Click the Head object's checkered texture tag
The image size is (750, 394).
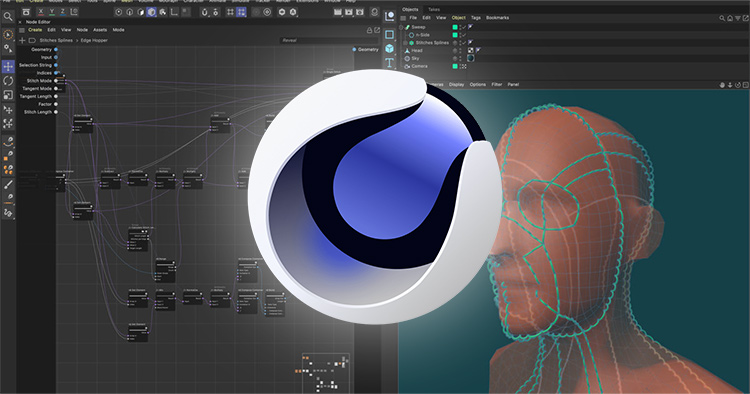[471, 50]
